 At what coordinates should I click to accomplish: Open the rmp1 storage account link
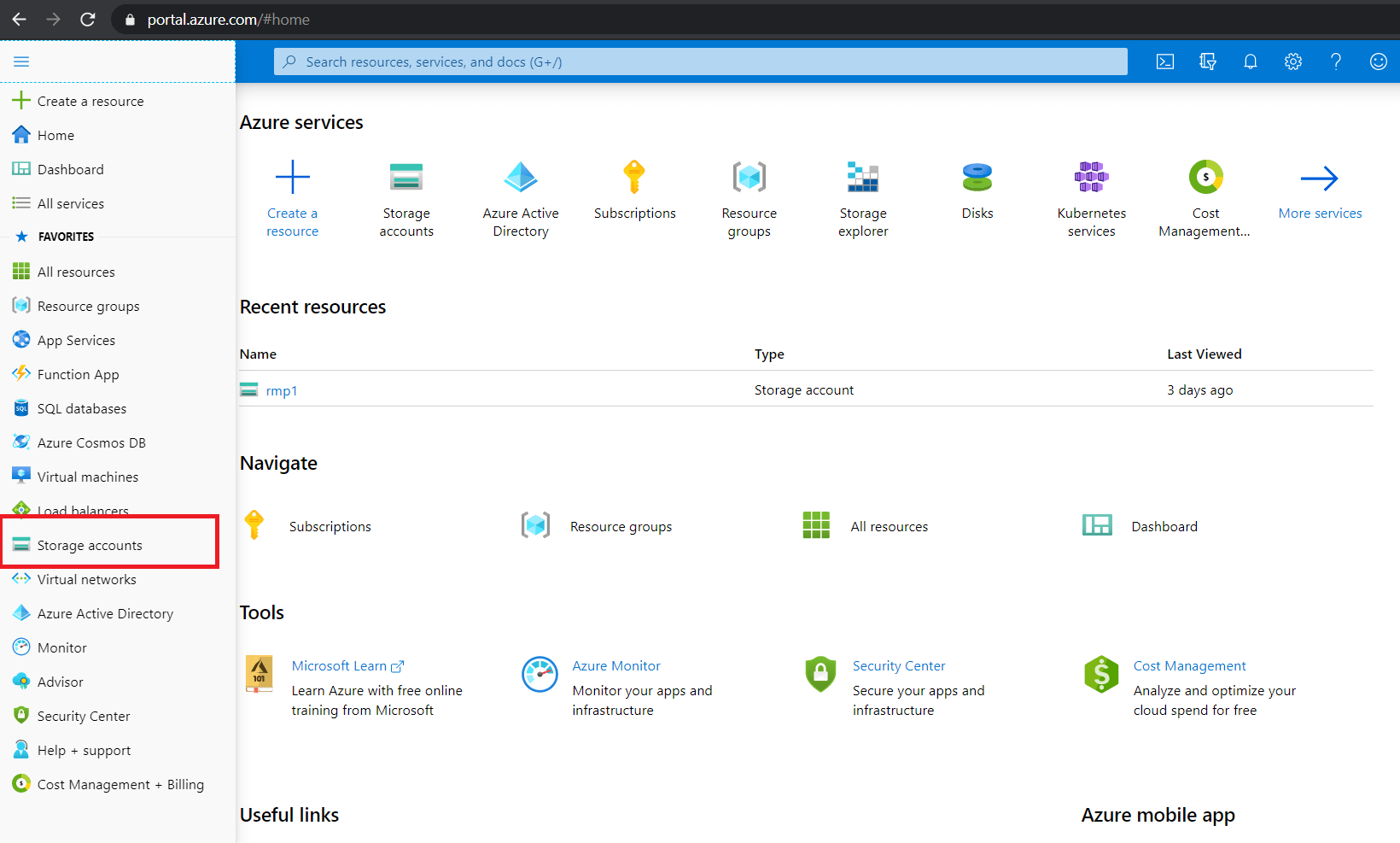282,390
